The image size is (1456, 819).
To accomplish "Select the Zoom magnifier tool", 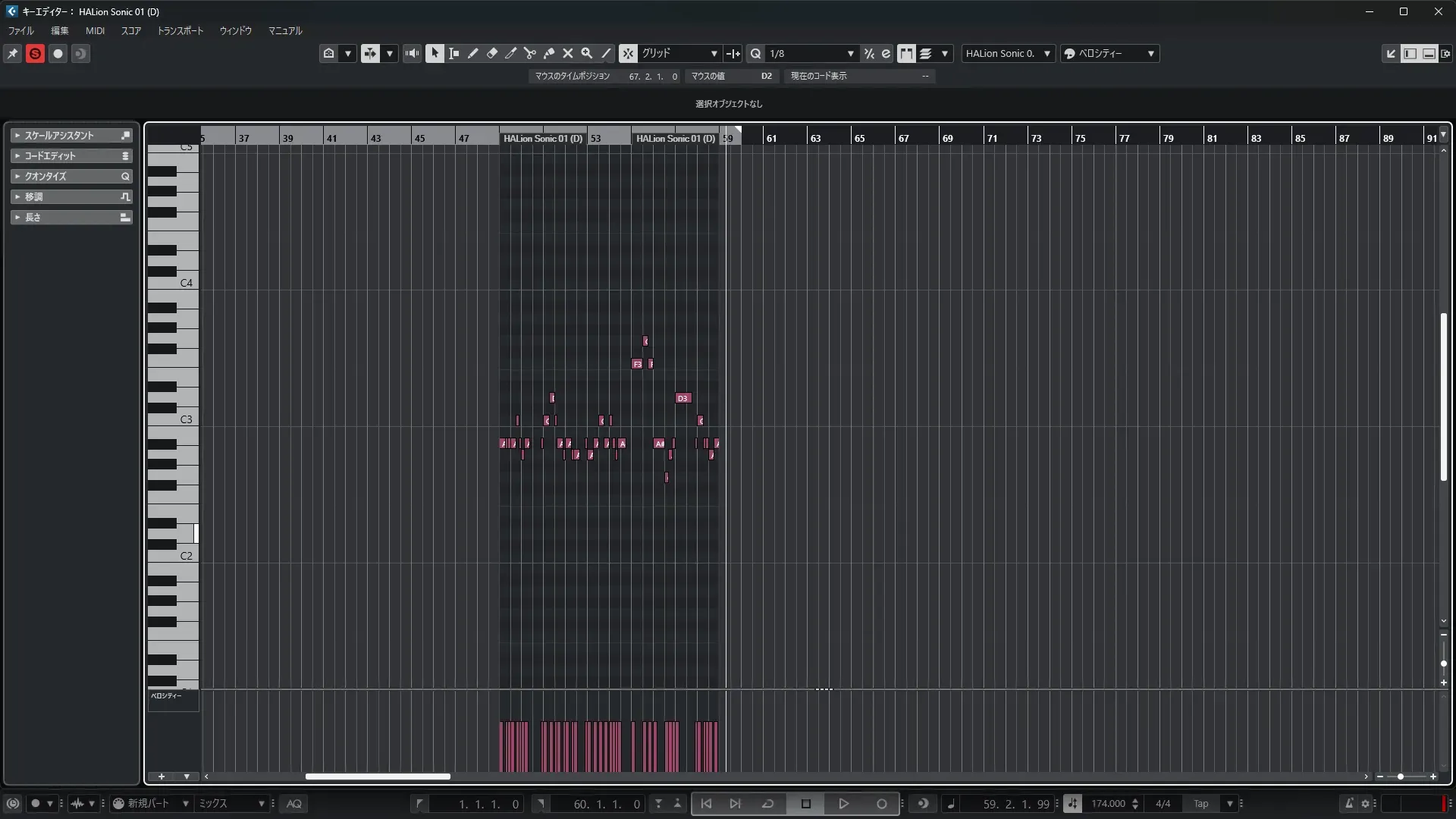I will tap(586, 53).
